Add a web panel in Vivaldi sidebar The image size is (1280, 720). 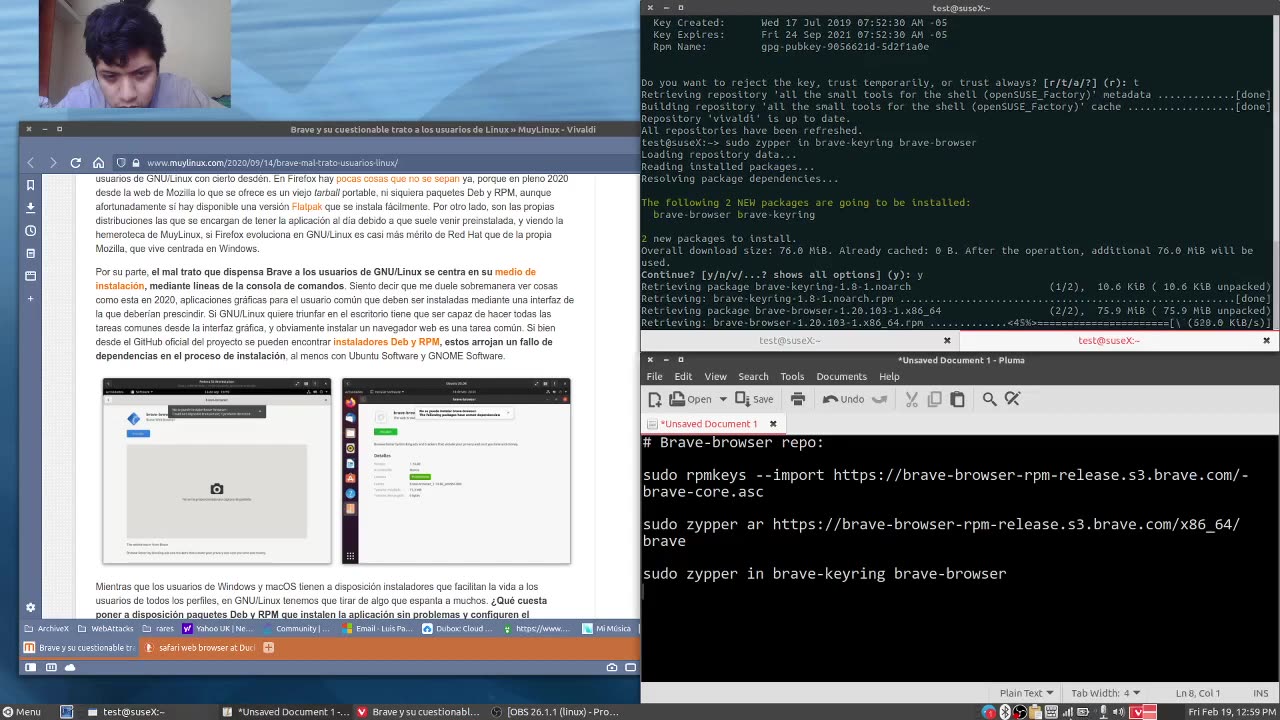[30, 299]
